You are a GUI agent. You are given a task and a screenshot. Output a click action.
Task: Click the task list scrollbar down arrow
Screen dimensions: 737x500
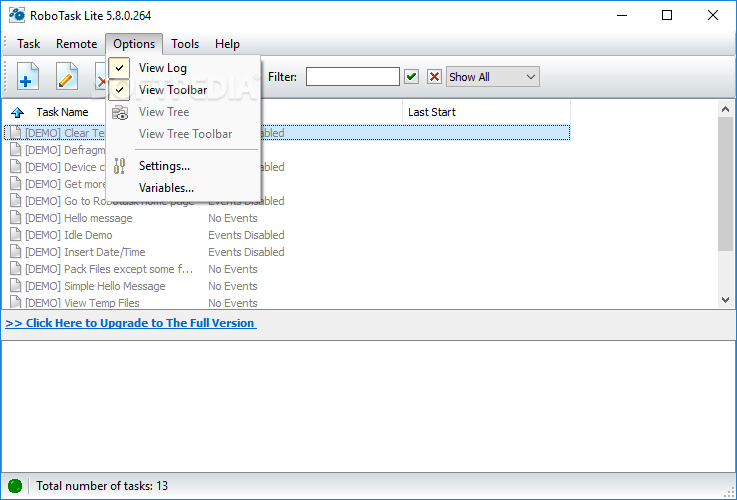click(x=725, y=300)
